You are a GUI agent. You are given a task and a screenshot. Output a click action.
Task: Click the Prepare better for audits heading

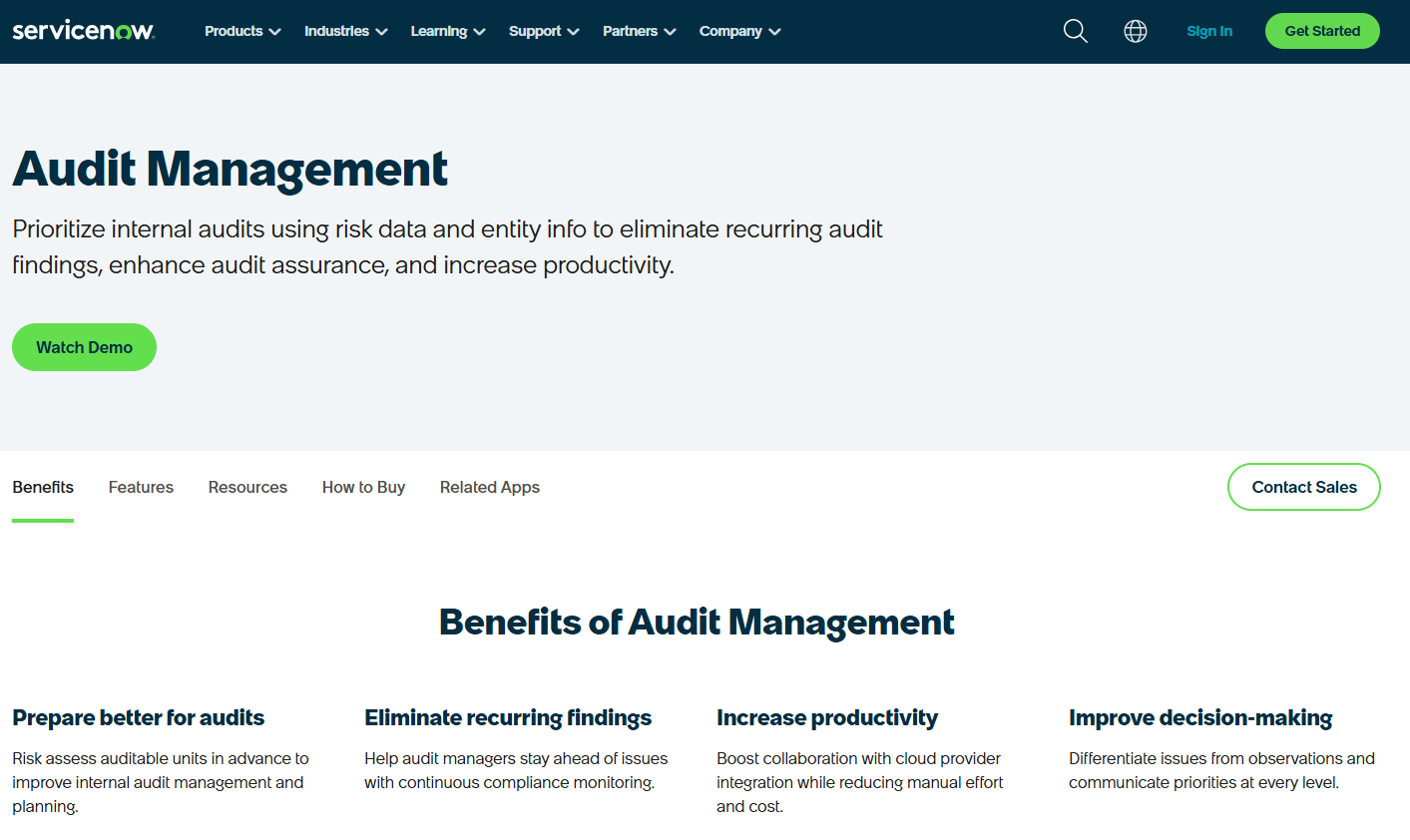[x=139, y=718]
